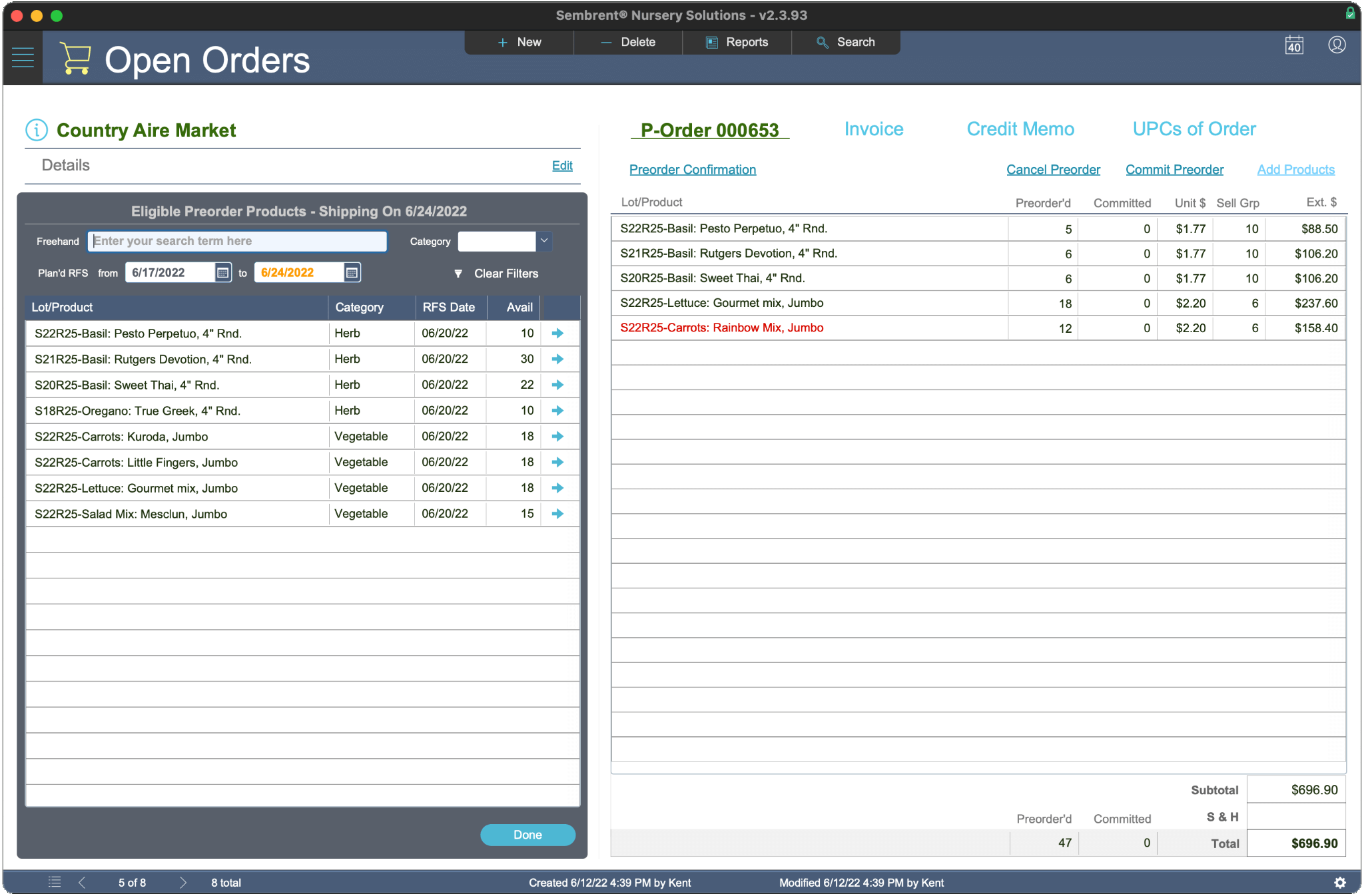
Task: Open the hamburger navigation menu
Action: click(23, 57)
